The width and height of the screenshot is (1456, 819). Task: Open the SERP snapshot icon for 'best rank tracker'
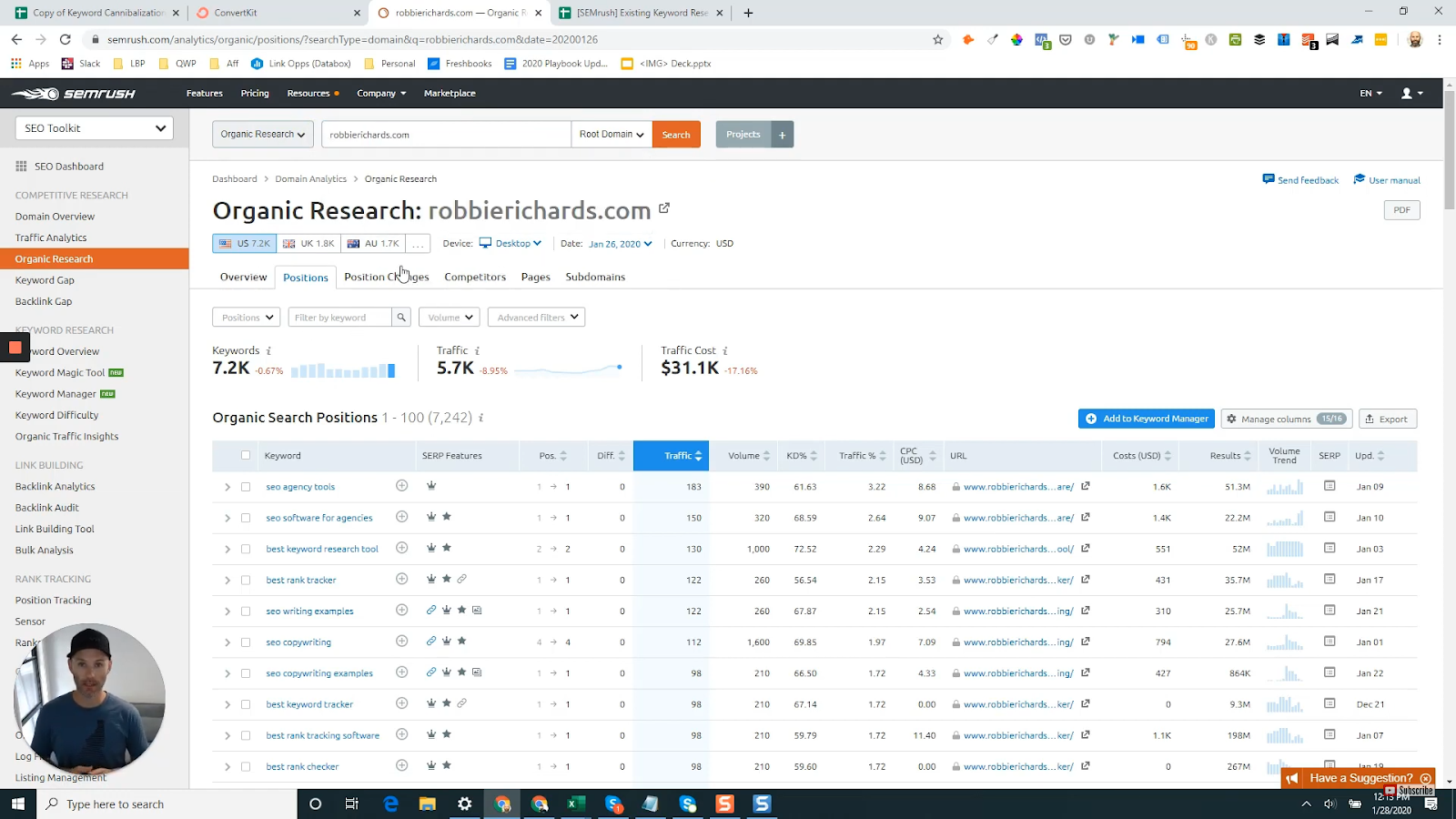[x=1330, y=580]
